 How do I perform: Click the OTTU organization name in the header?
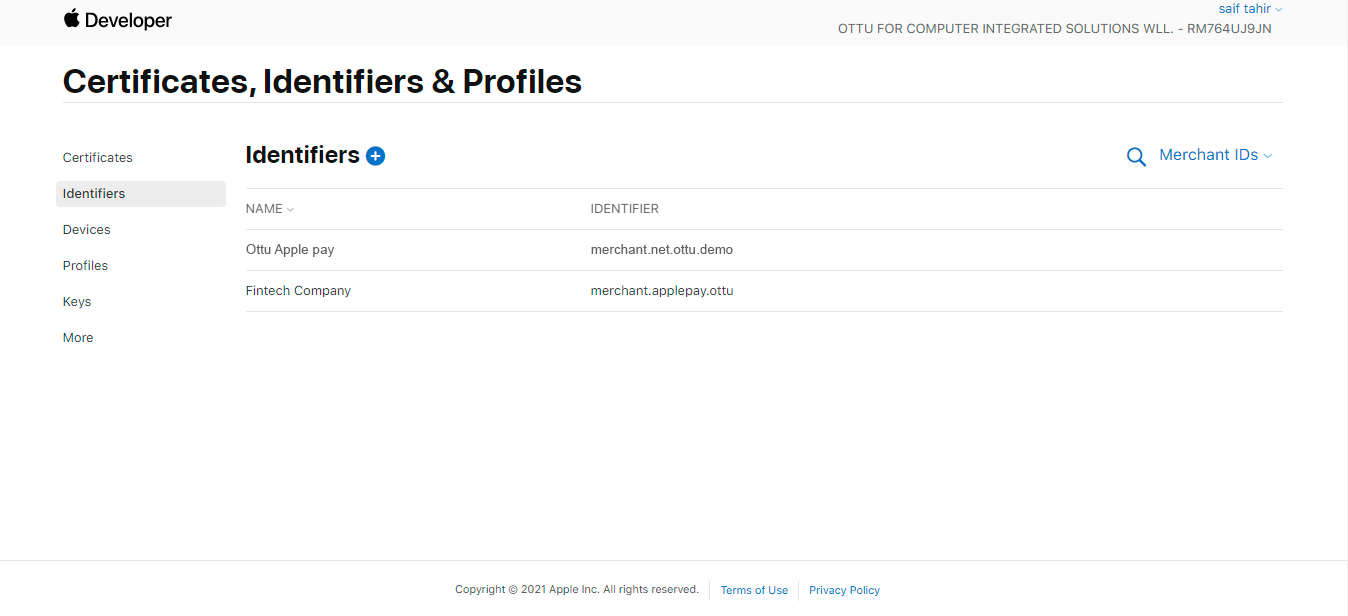point(1055,28)
